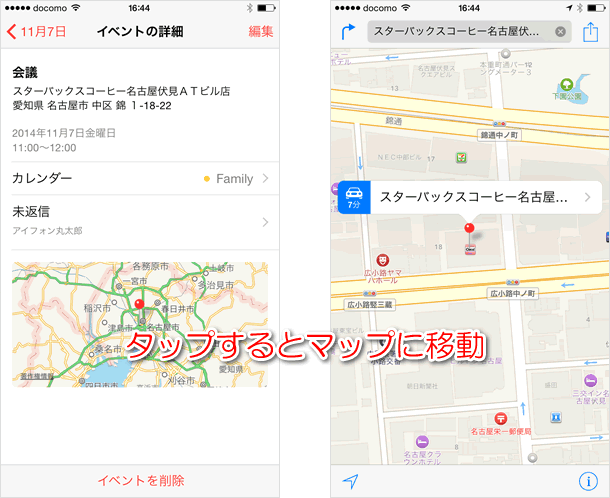Open the share sheet icon in Maps

coord(590,32)
